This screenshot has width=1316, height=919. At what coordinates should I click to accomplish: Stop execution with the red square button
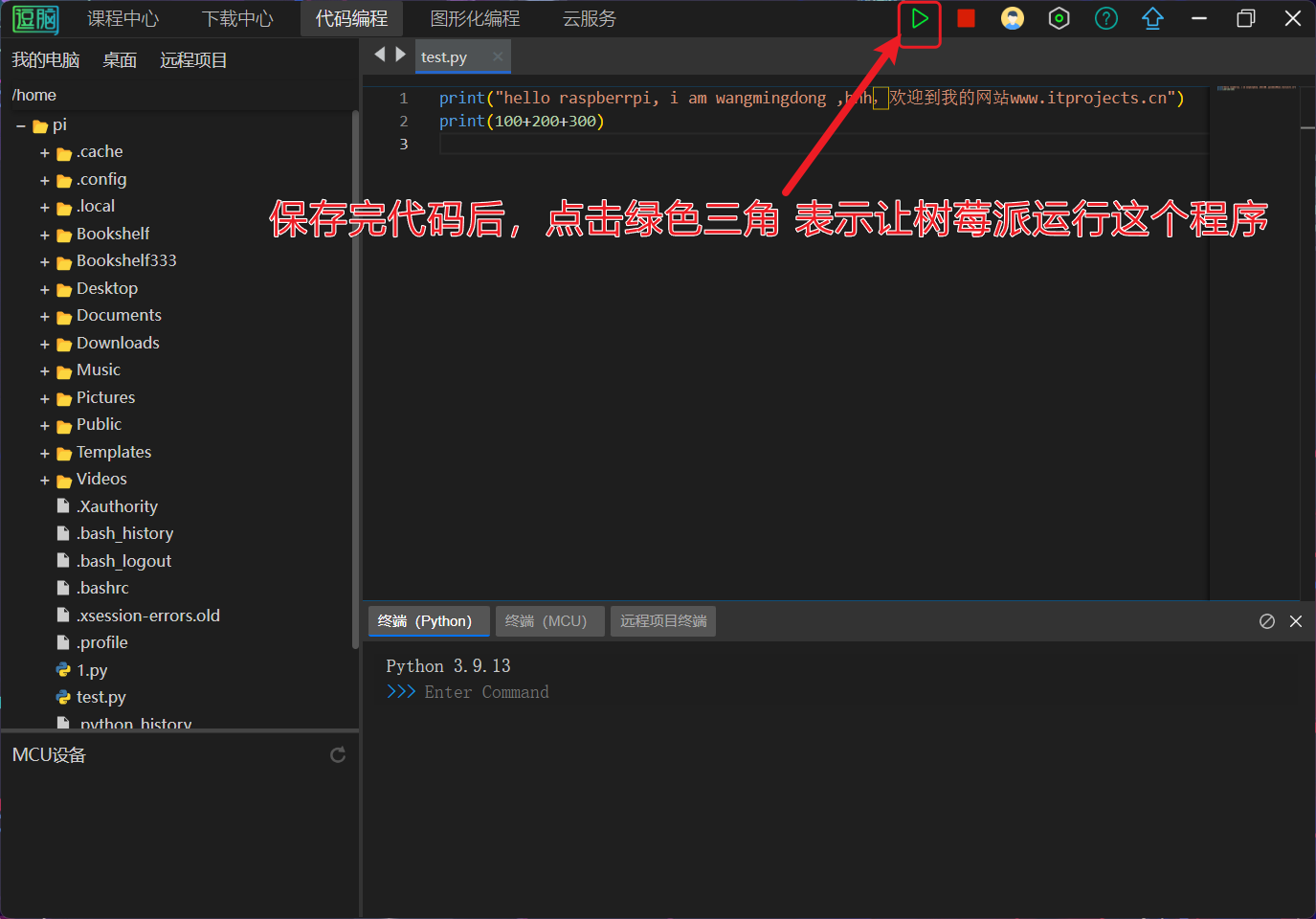tap(966, 18)
